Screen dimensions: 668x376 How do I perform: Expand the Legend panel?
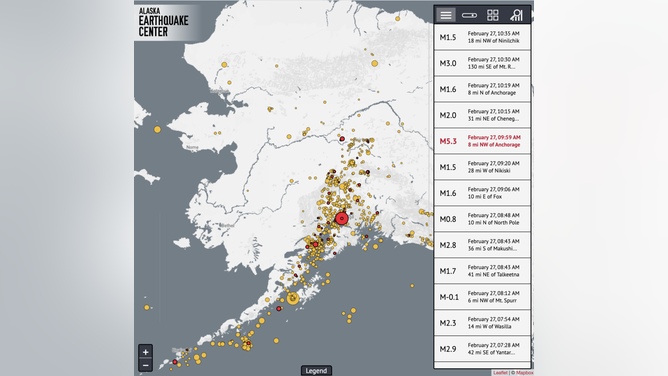click(x=316, y=370)
